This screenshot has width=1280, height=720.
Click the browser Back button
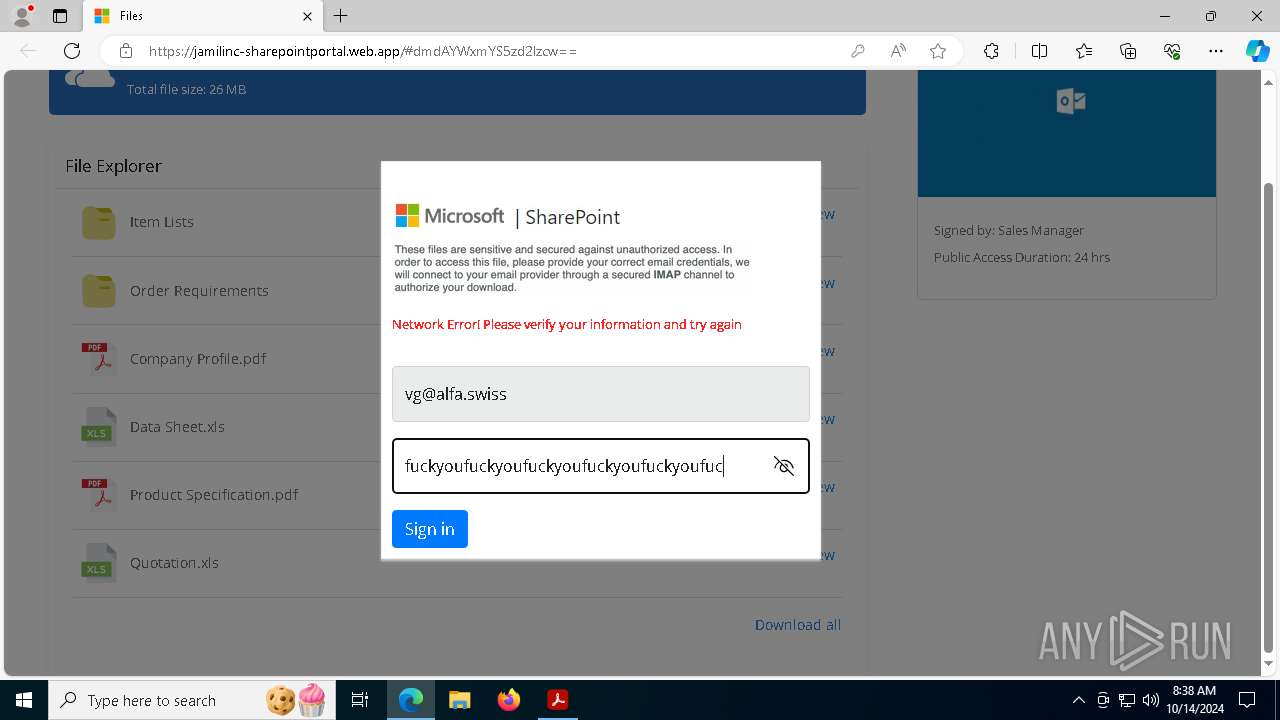click(x=28, y=51)
